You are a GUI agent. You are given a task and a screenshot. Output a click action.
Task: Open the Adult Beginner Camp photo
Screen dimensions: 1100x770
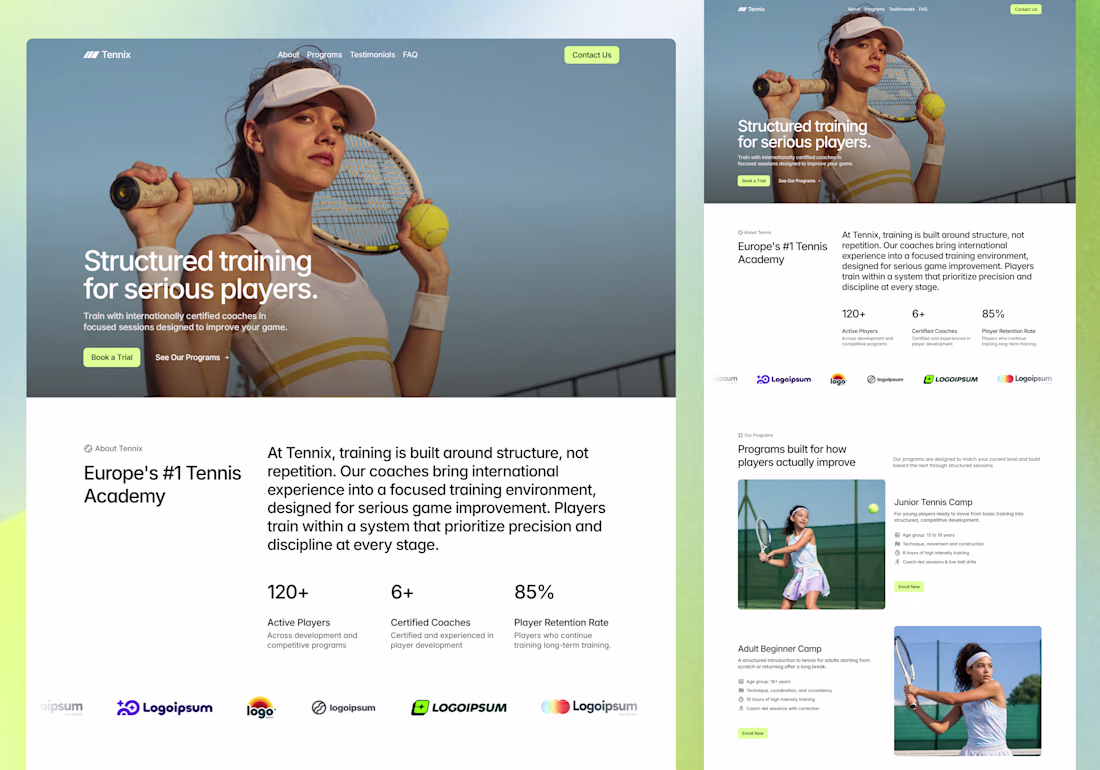tap(967, 691)
